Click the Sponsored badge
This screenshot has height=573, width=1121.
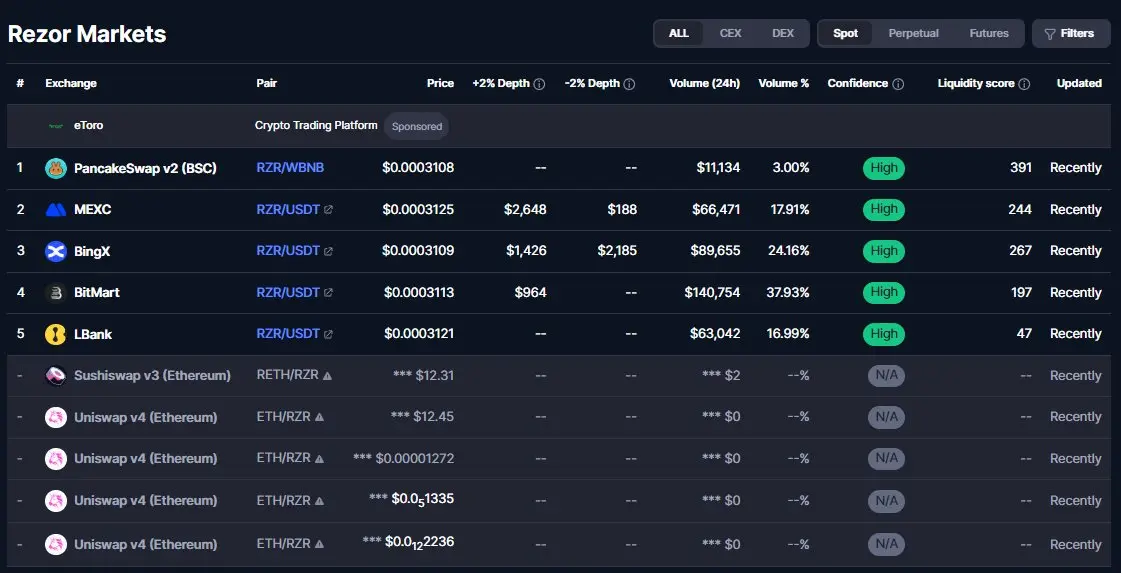[x=417, y=126]
